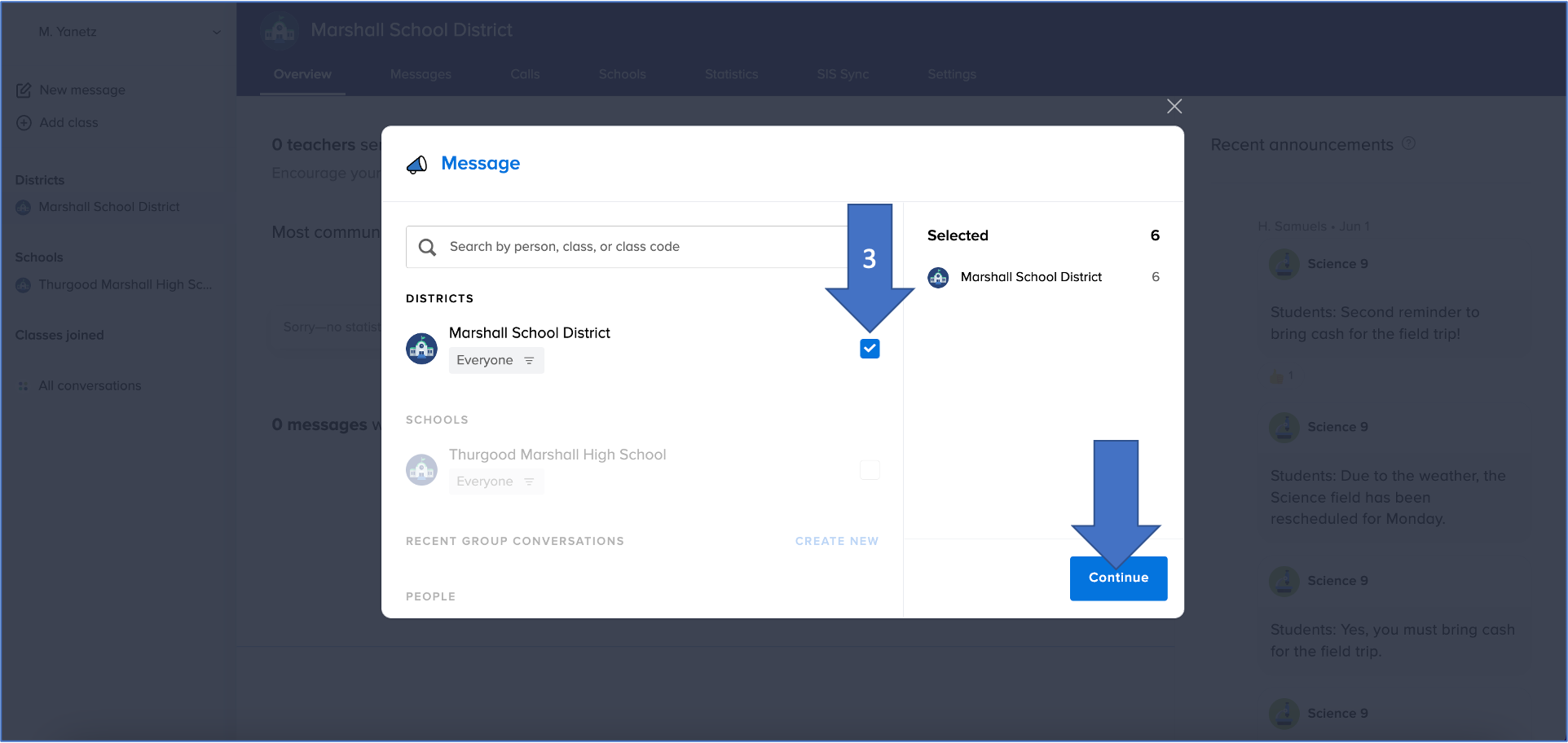Screen dimensions: 1568x743
Task: Expand the M. Yanetz account dropdown
Action: coord(216,33)
